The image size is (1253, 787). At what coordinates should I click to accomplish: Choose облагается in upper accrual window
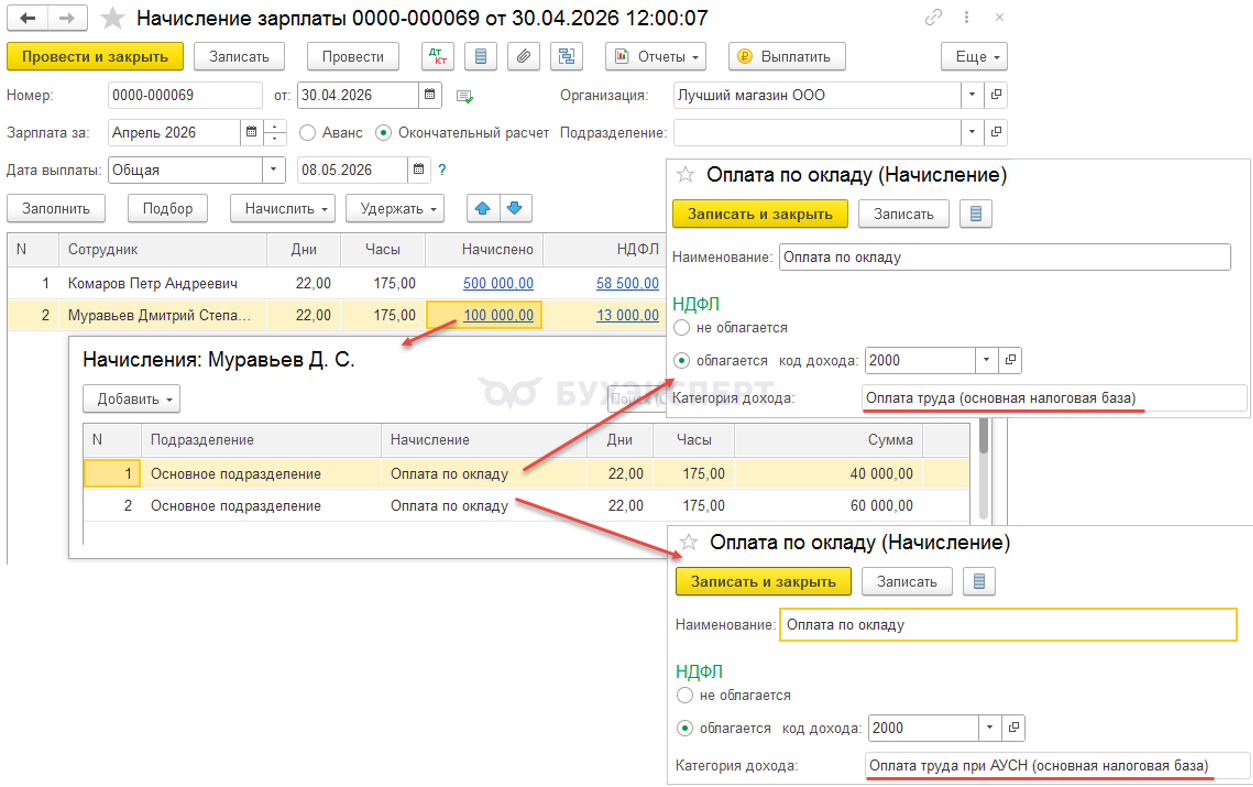click(682, 360)
